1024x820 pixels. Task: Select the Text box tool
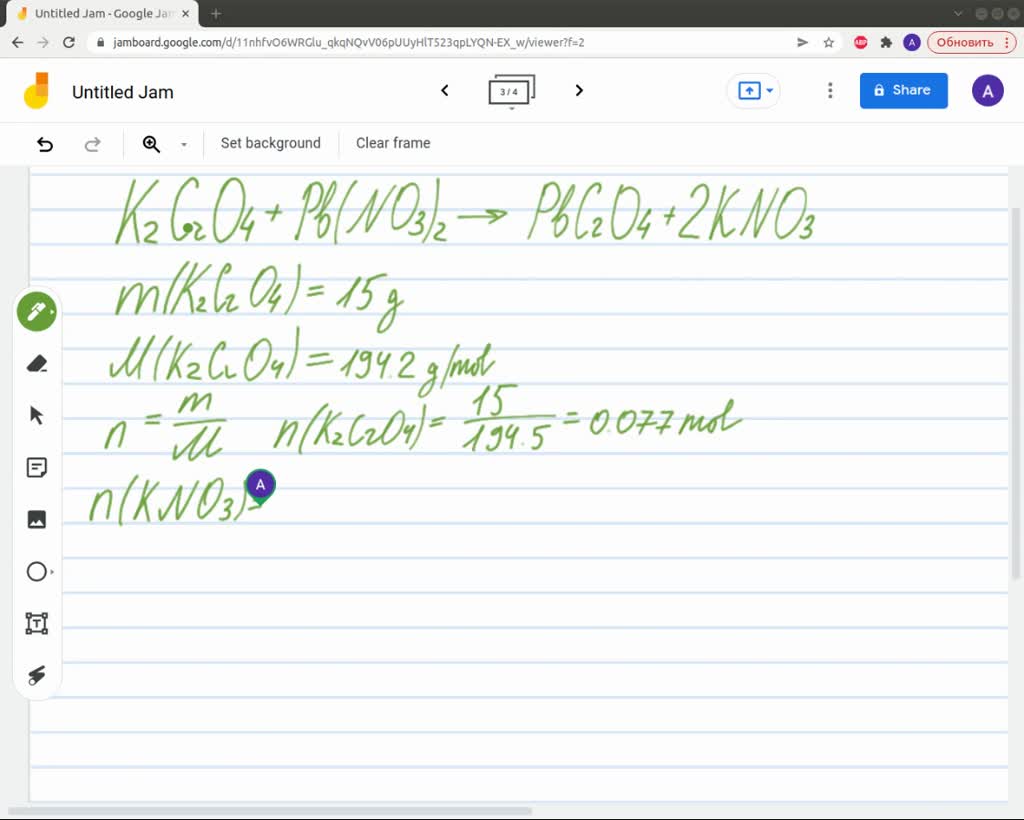[36, 622]
